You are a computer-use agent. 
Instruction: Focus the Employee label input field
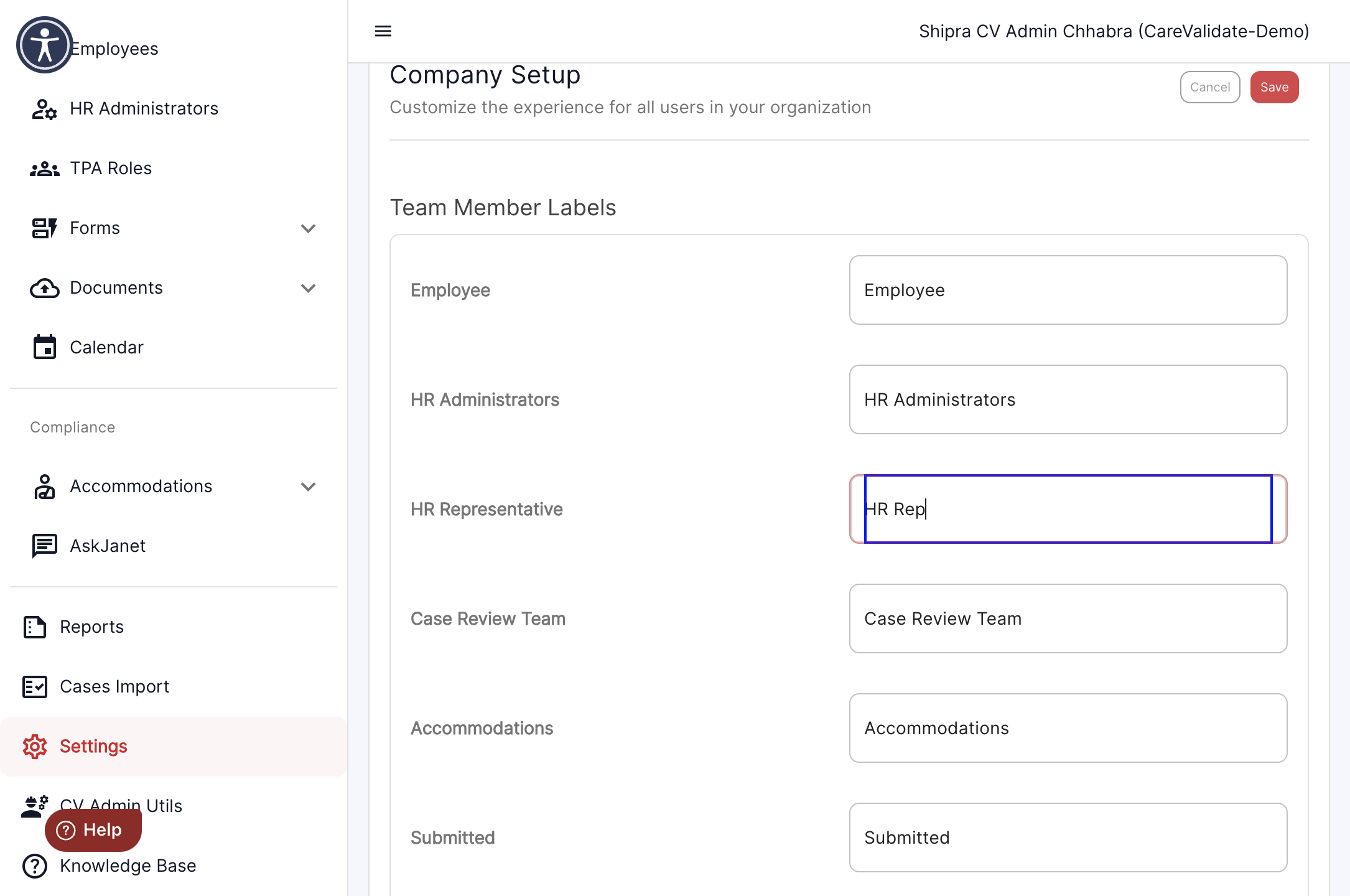[1068, 290]
